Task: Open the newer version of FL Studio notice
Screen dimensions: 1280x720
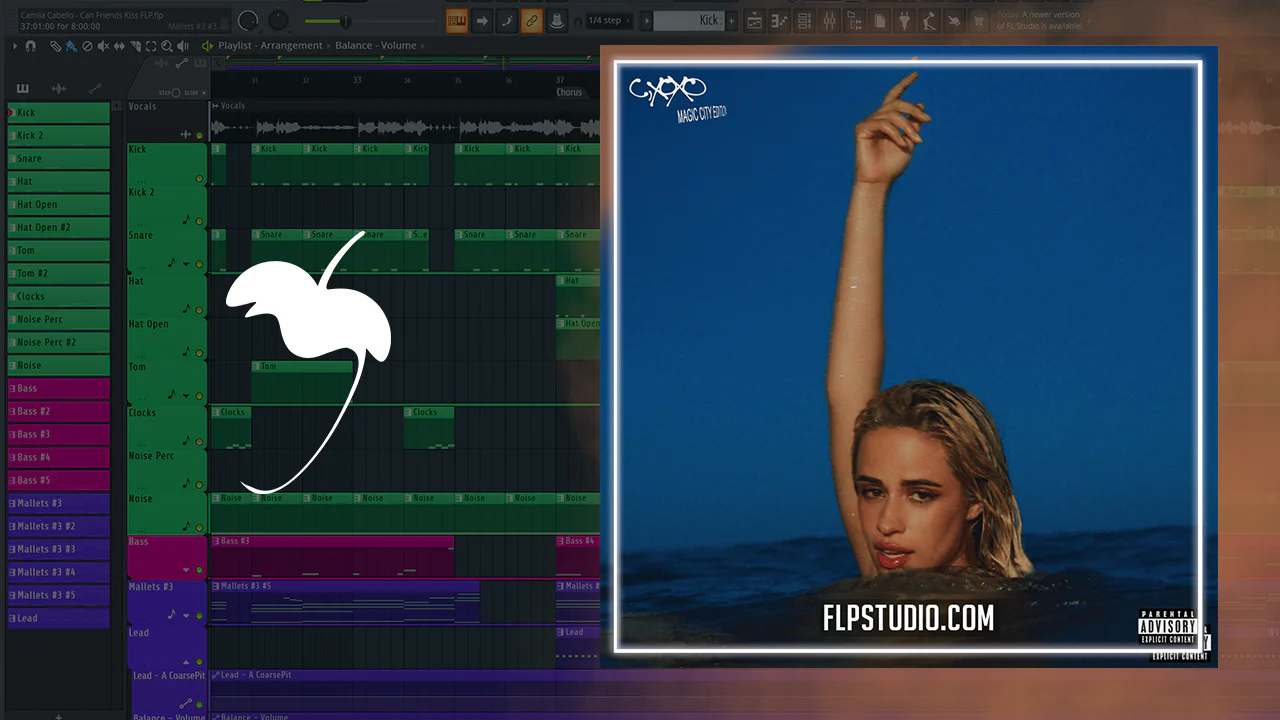Action: point(1039,21)
